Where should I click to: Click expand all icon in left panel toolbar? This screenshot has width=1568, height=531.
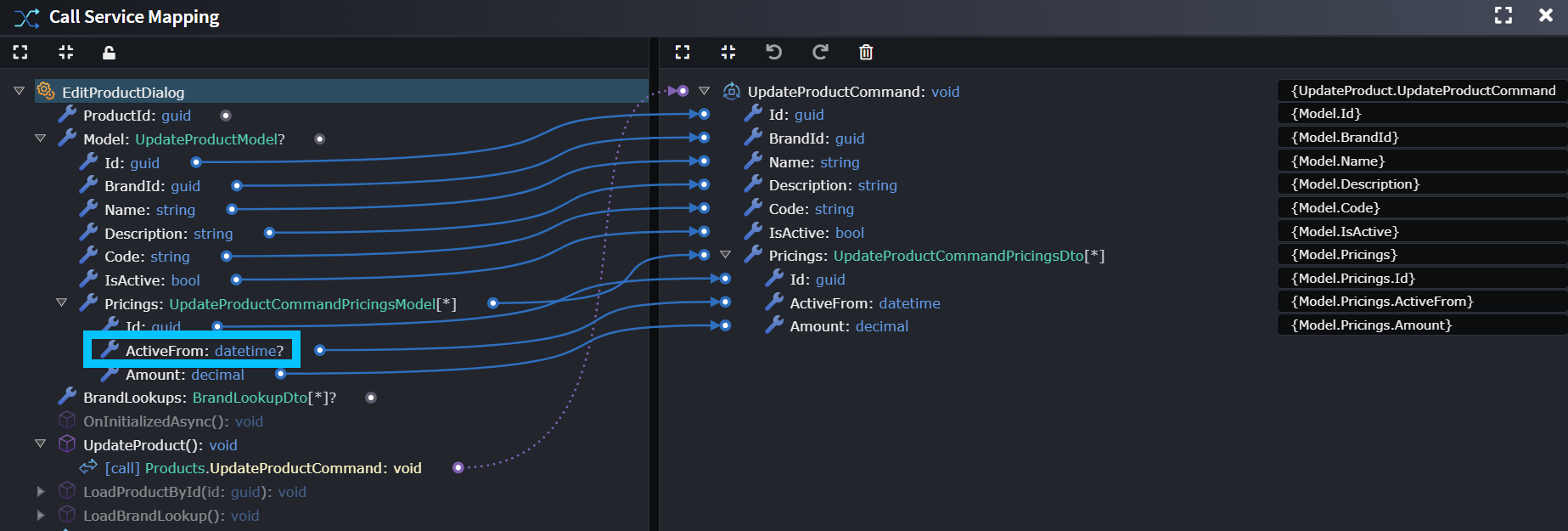[20, 53]
